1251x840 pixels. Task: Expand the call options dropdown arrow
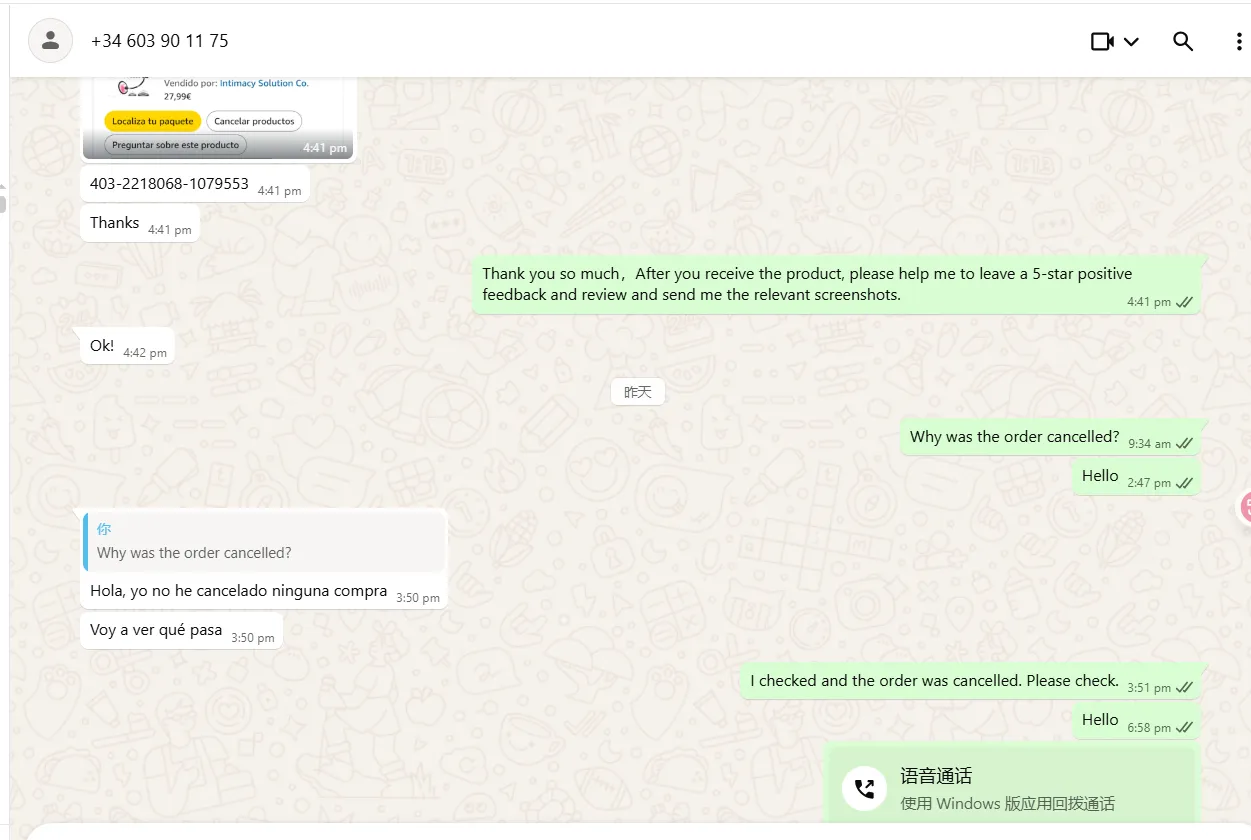tap(1131, 42)
